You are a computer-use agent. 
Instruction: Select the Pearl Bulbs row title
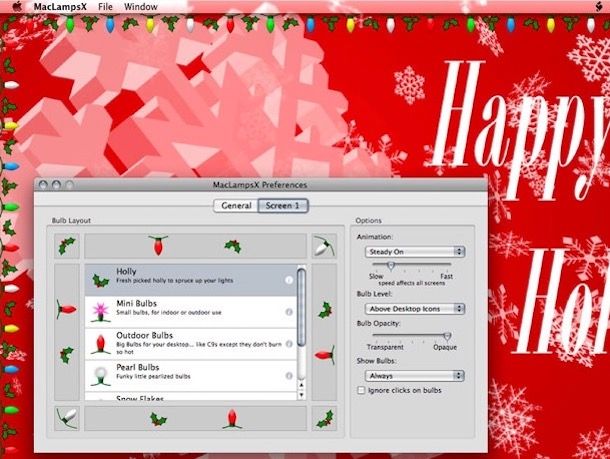coord(138,367)
